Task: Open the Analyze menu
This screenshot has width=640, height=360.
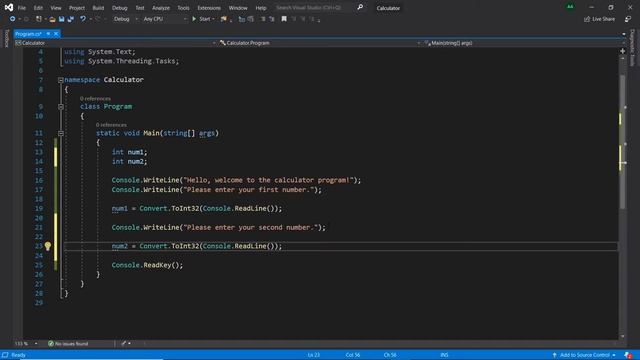Action: tap(161, 8)
